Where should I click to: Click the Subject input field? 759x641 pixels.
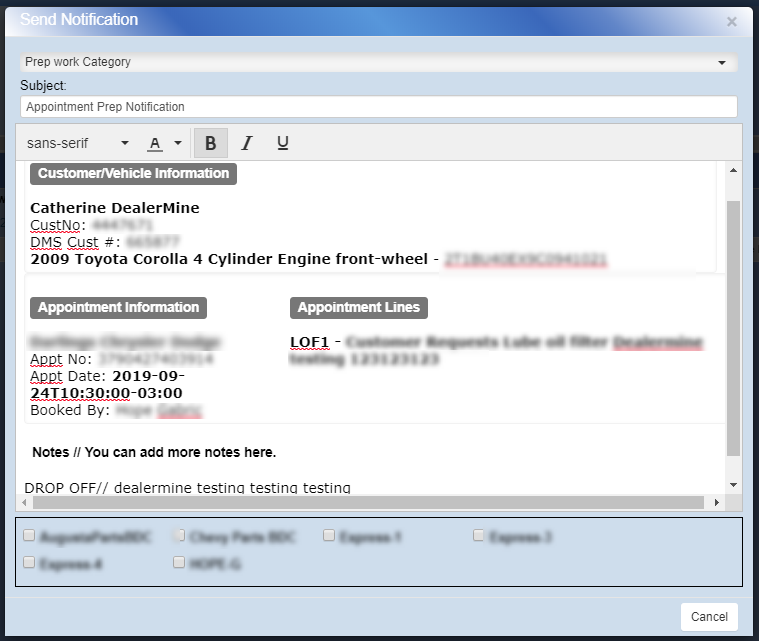(378, 107)
